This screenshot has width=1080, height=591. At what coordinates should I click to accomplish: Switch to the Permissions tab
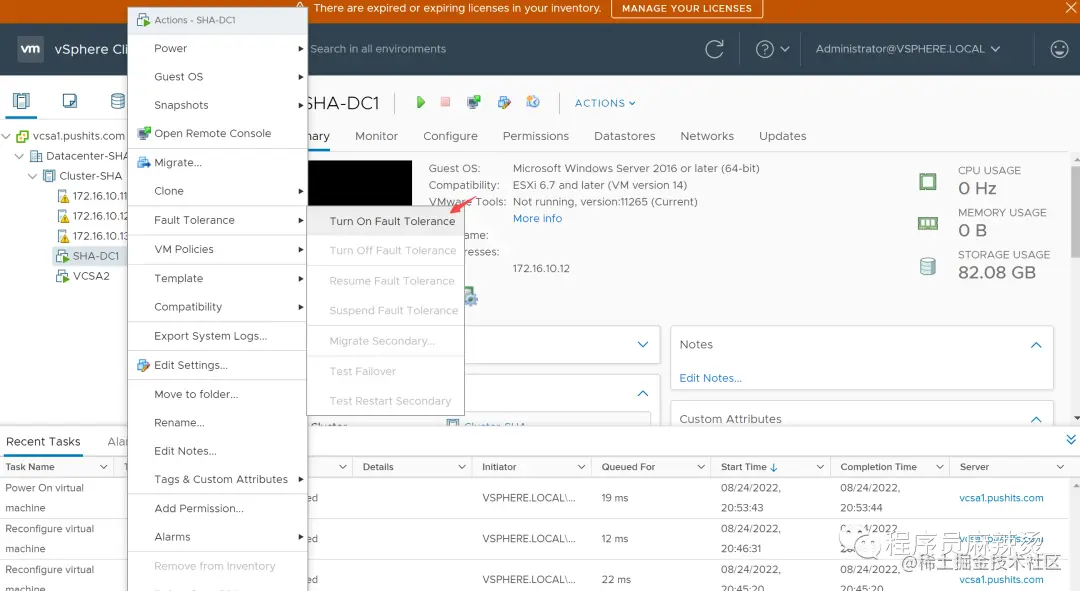(536, 136)
